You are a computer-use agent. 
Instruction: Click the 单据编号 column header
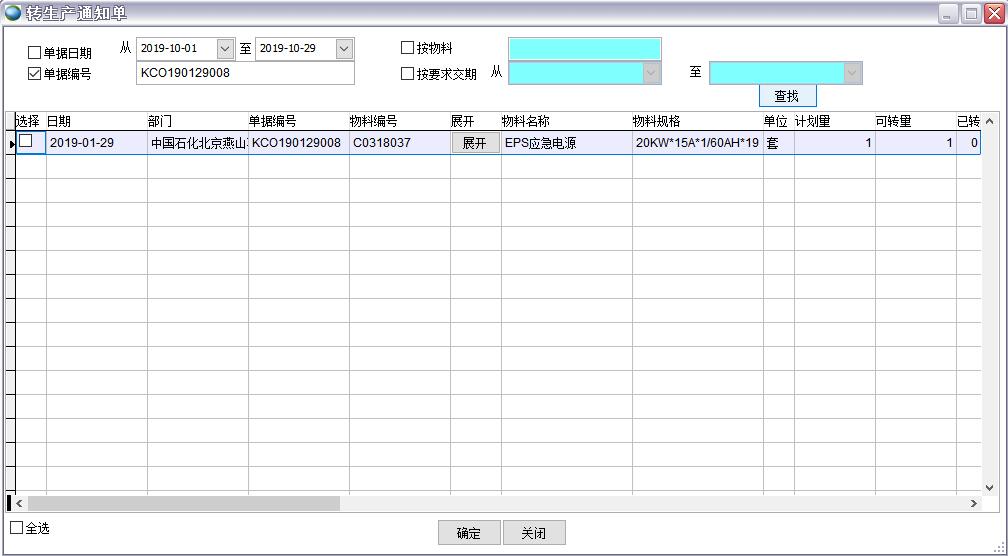[272, 121]
